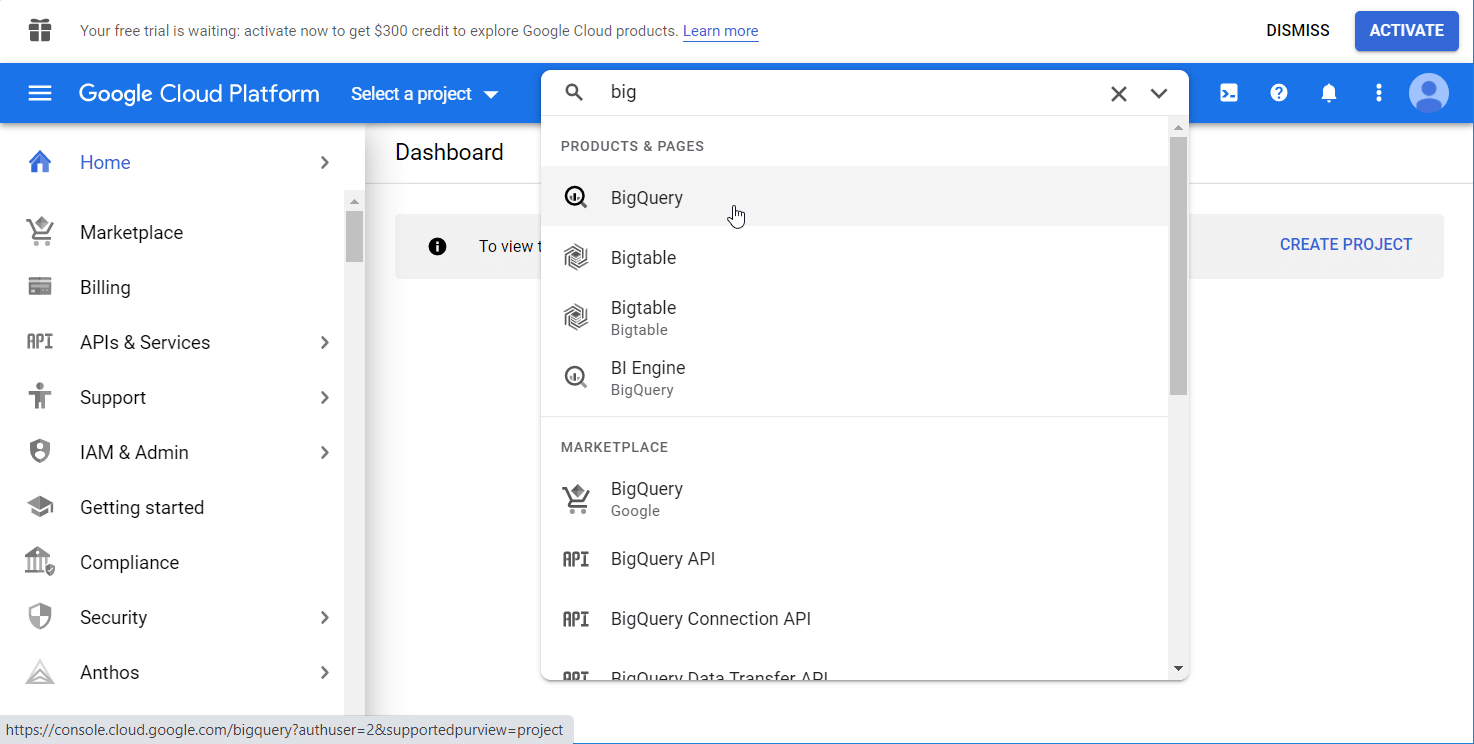1474x744 pixels.
Task: Open the help question mark icon
Action: pyautogui.click(x=1279, y=93)
